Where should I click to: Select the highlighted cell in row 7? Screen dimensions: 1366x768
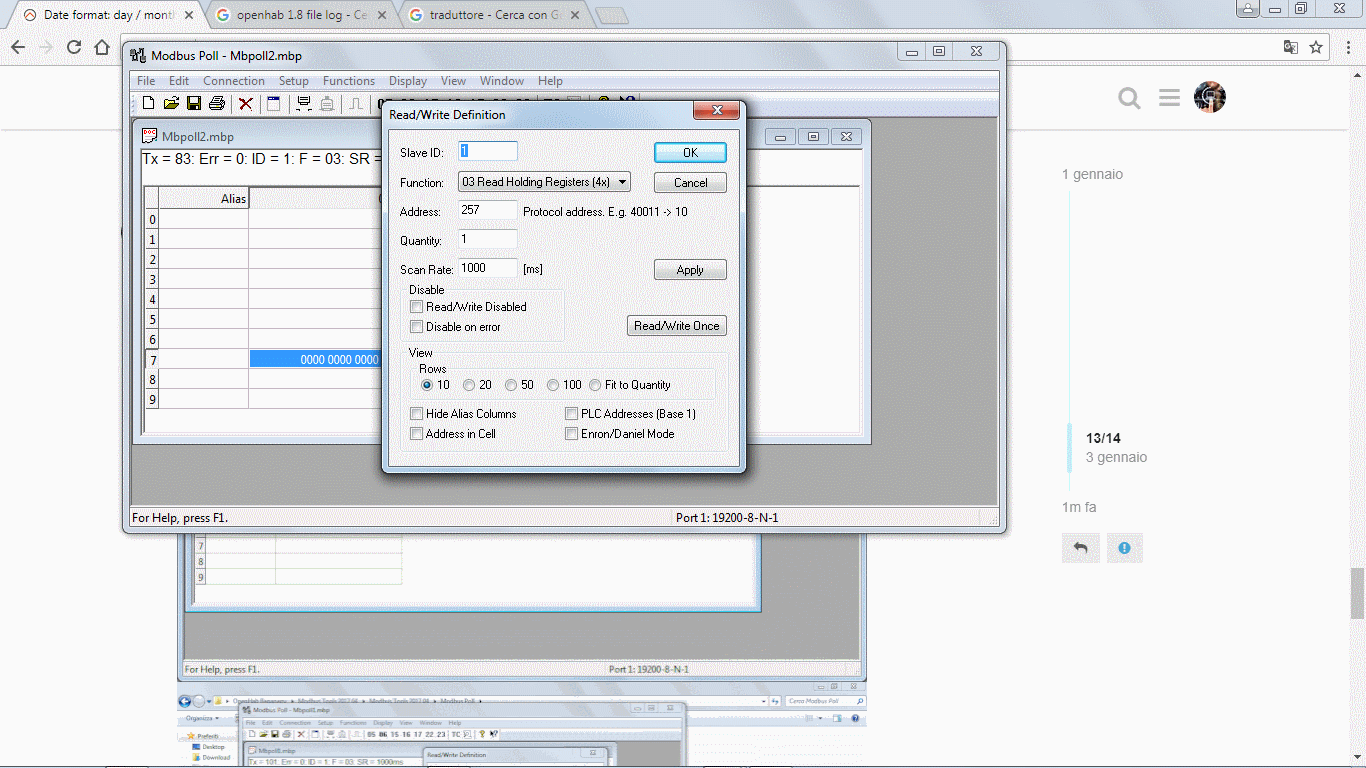click(x=315, y=359)
